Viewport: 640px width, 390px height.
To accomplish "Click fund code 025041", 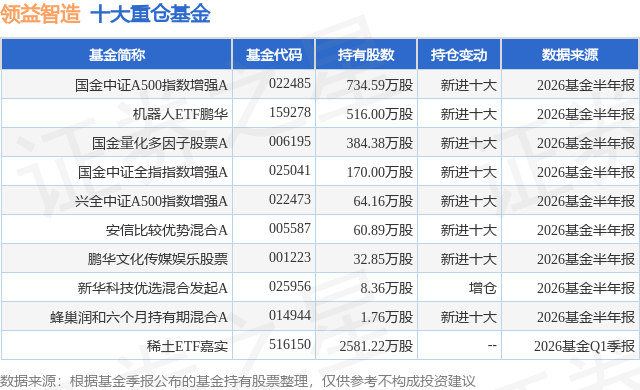I will click(290, 171).
